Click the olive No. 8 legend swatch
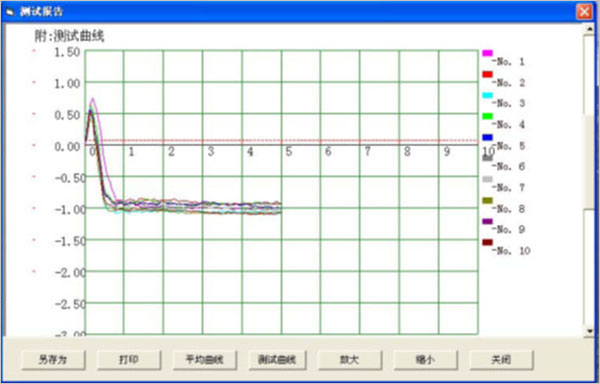The height and width of the screenshot is (384, 600). [488, 200]
